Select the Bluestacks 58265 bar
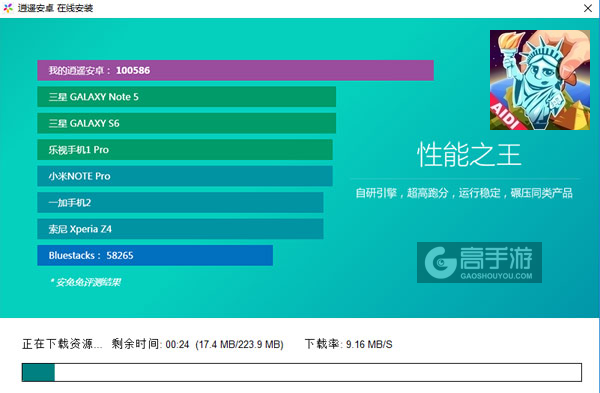Viewport: 600px width, 393px height. point(155,255)
